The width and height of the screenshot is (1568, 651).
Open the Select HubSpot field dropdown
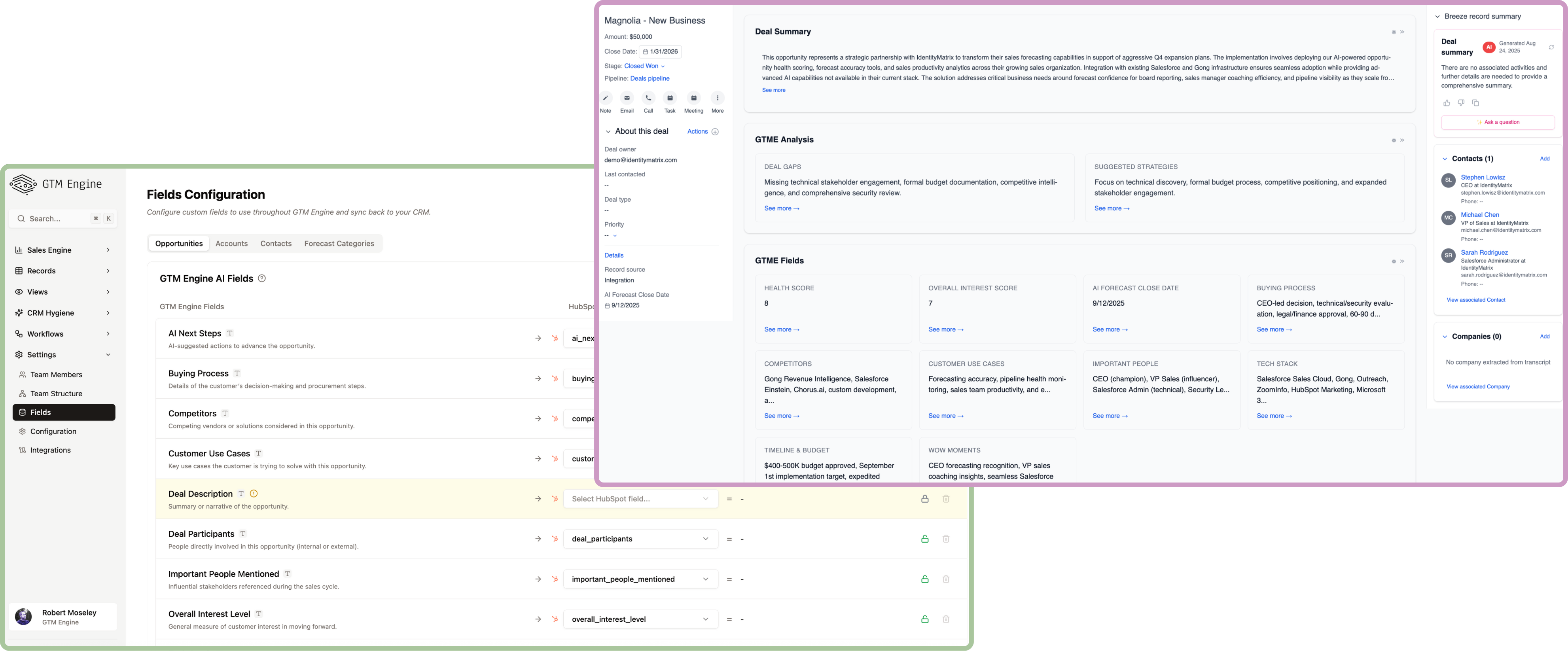(640, 498)
